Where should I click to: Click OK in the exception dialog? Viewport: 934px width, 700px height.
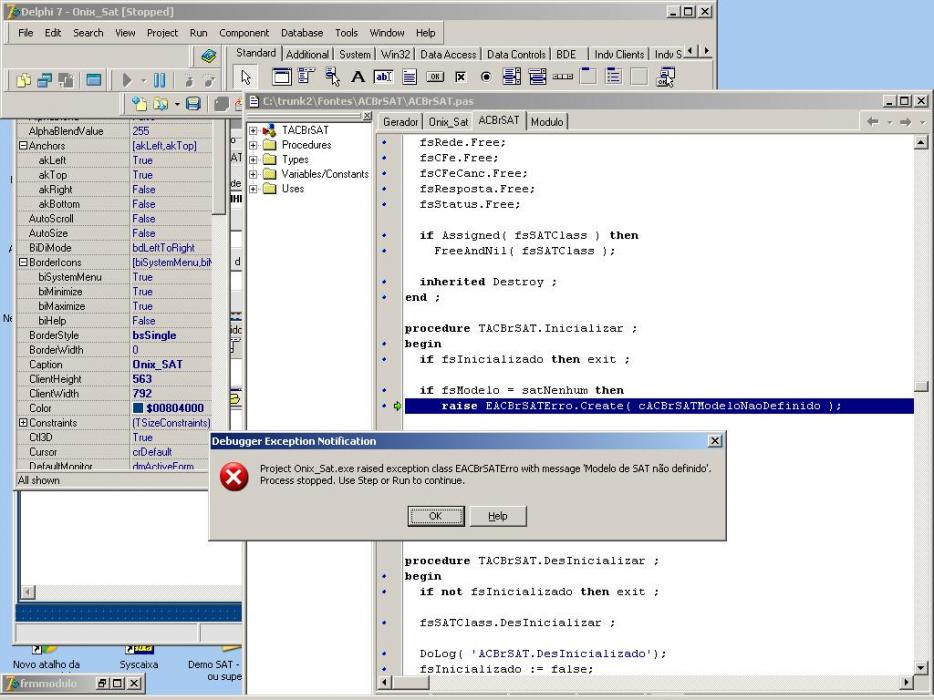click(x=436, y=516)
